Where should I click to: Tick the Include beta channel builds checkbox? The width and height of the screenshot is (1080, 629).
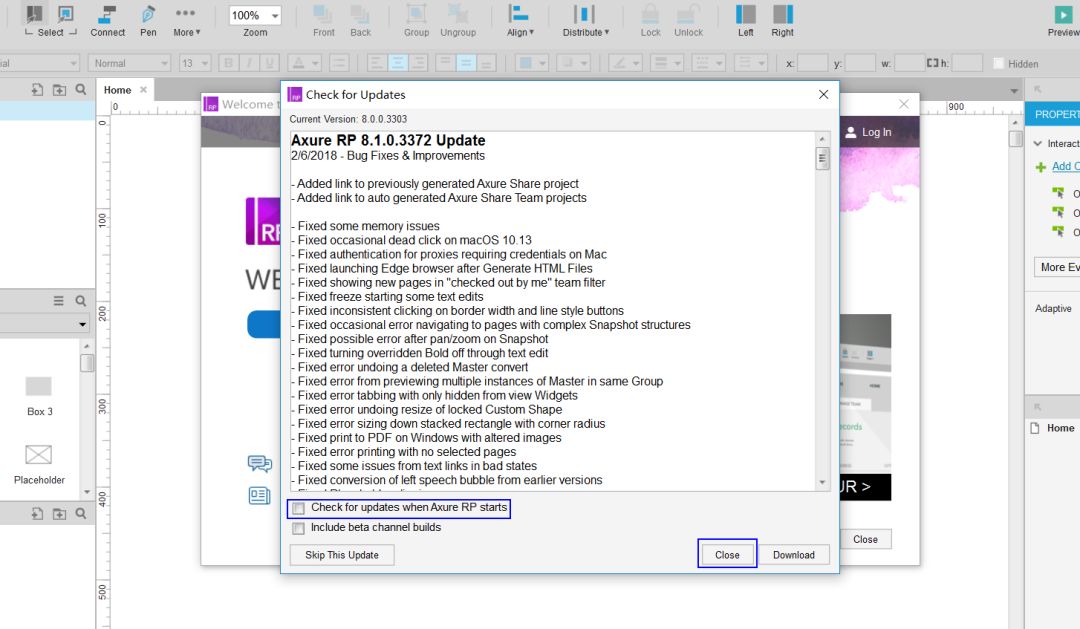tap(298, 528)
